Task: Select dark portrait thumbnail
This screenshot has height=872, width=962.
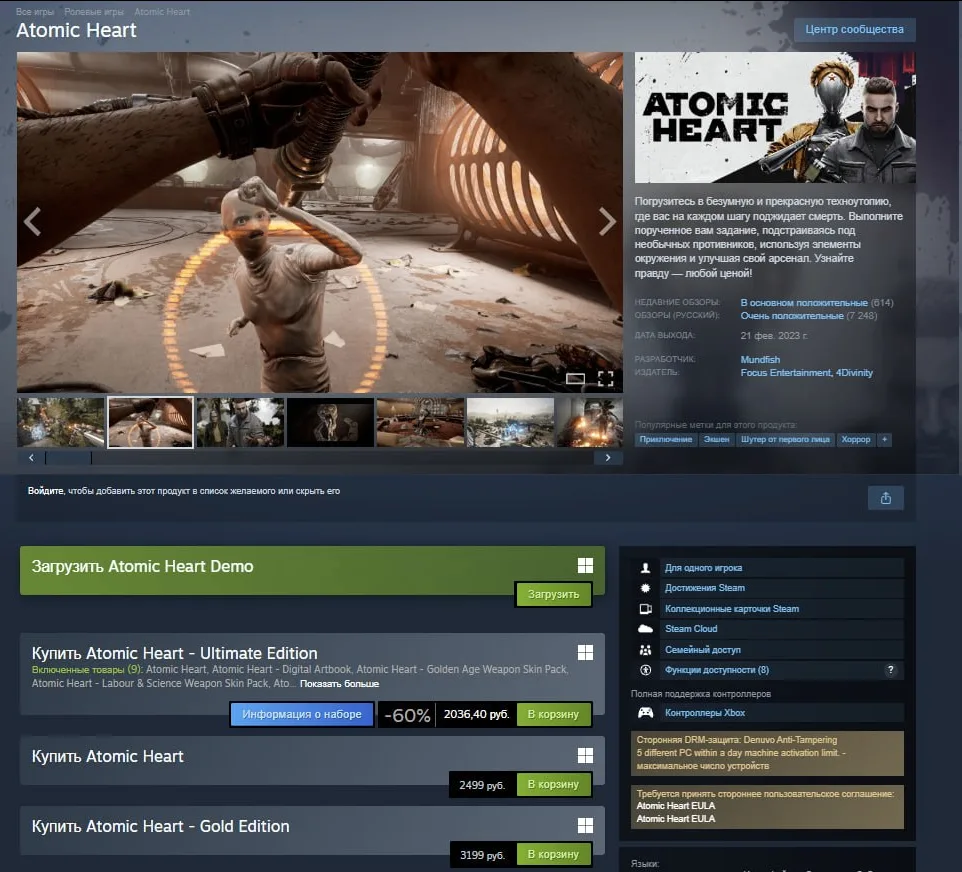Action: point(331,422)
